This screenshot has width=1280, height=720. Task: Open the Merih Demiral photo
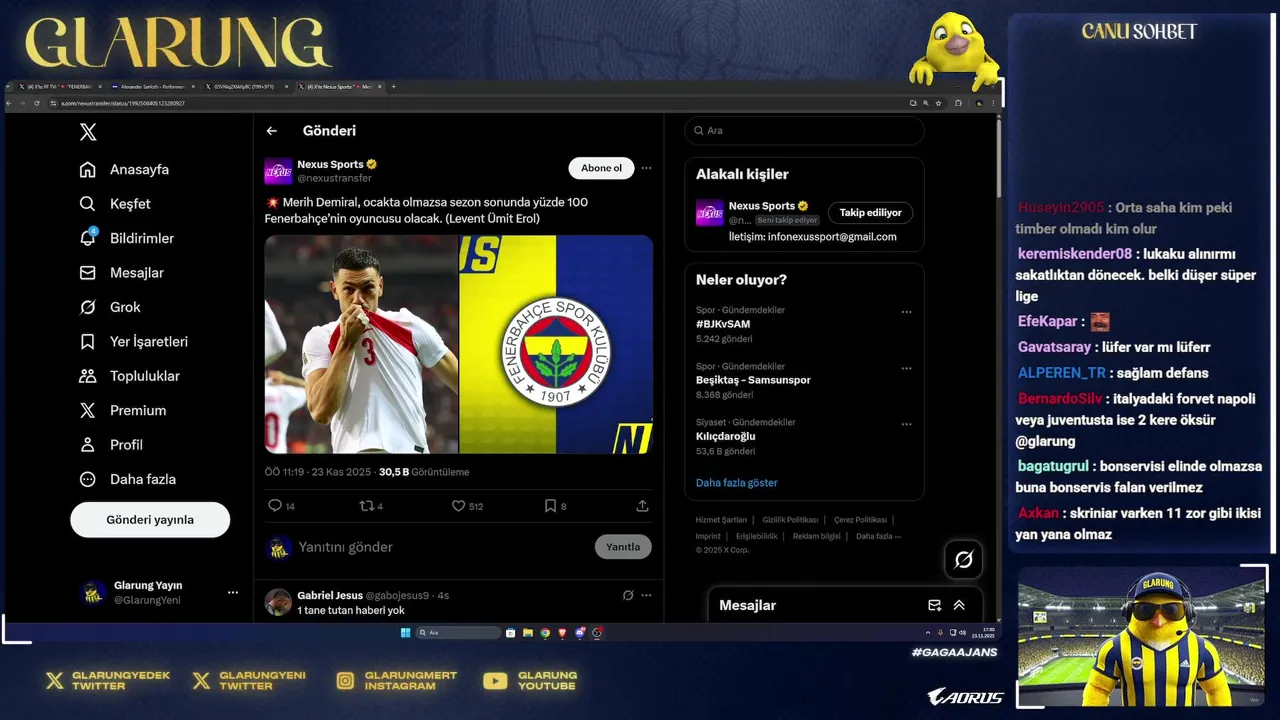tap(361, 344)
